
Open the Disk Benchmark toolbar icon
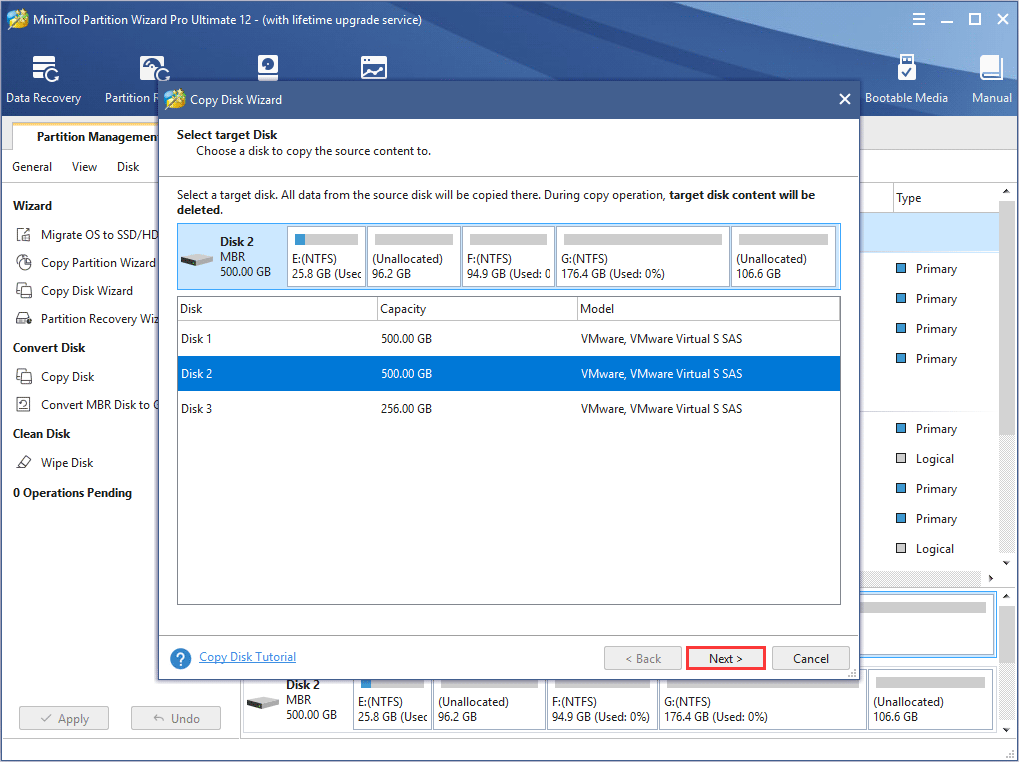(267, 68)
